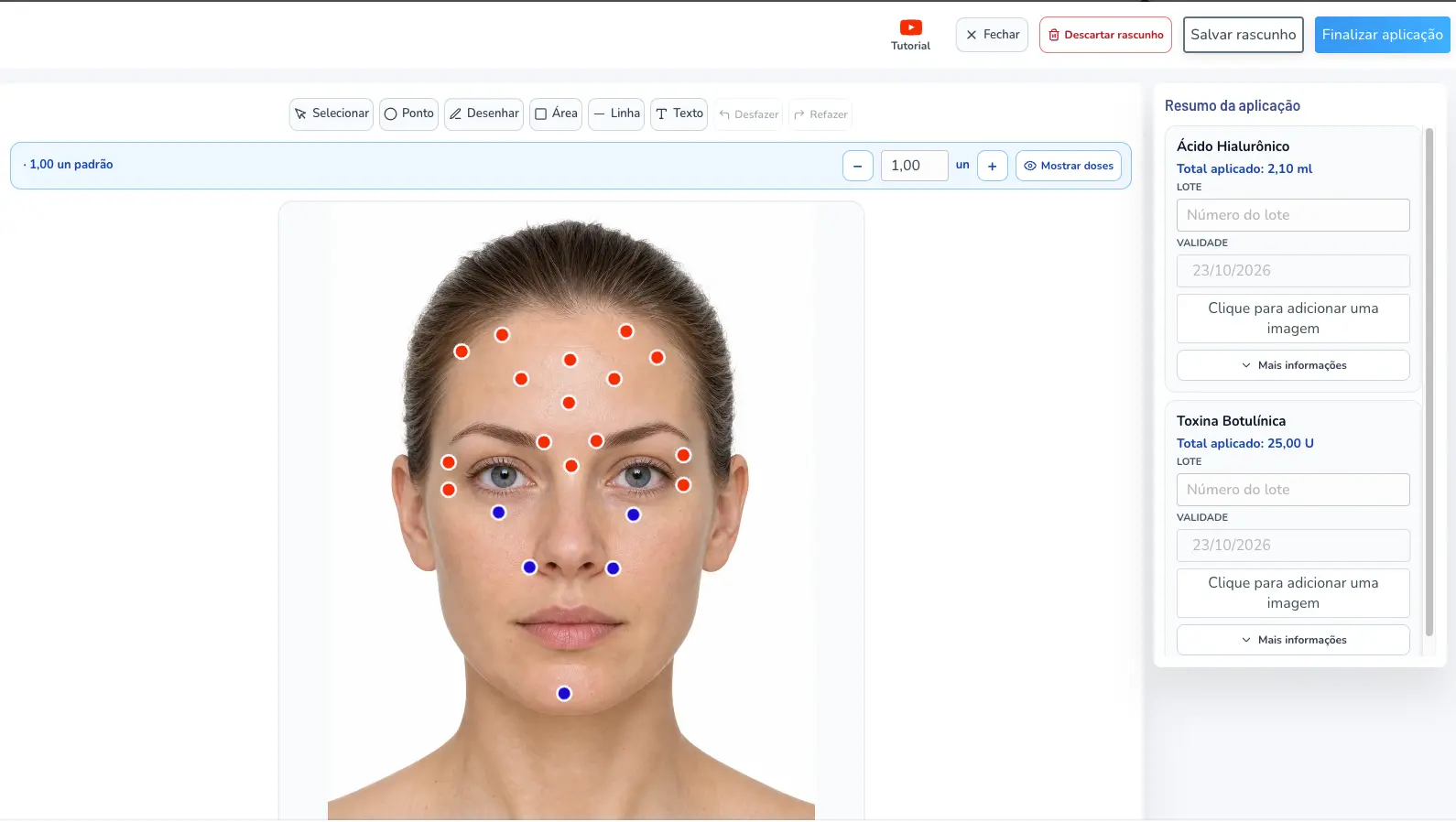Click the '1,00 un padrão' label
The height and width of the screenshot is (822, 1456).
[71, 165]
